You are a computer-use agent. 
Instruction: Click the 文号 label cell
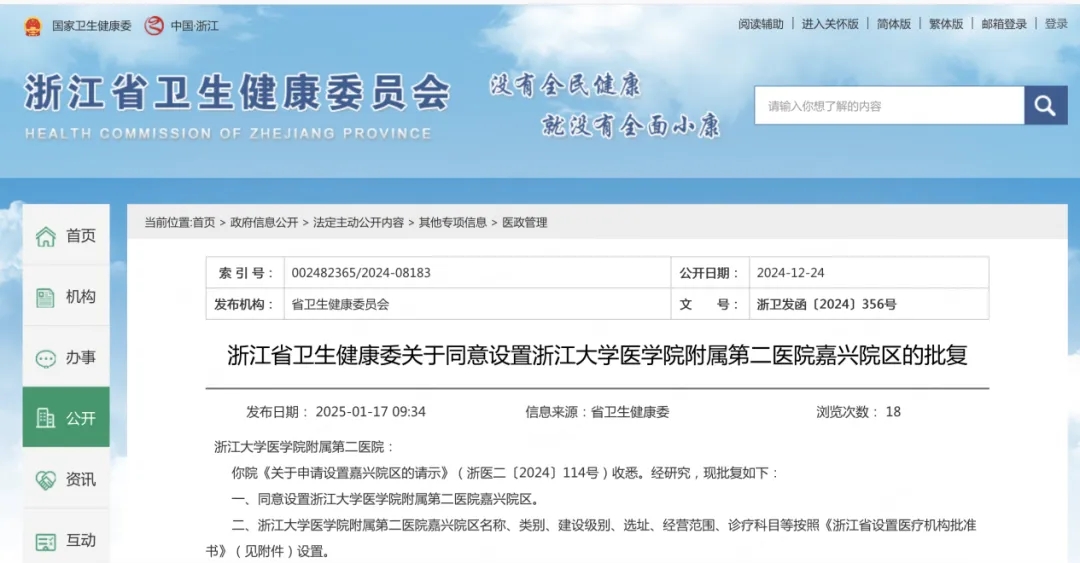pos(710,304)
